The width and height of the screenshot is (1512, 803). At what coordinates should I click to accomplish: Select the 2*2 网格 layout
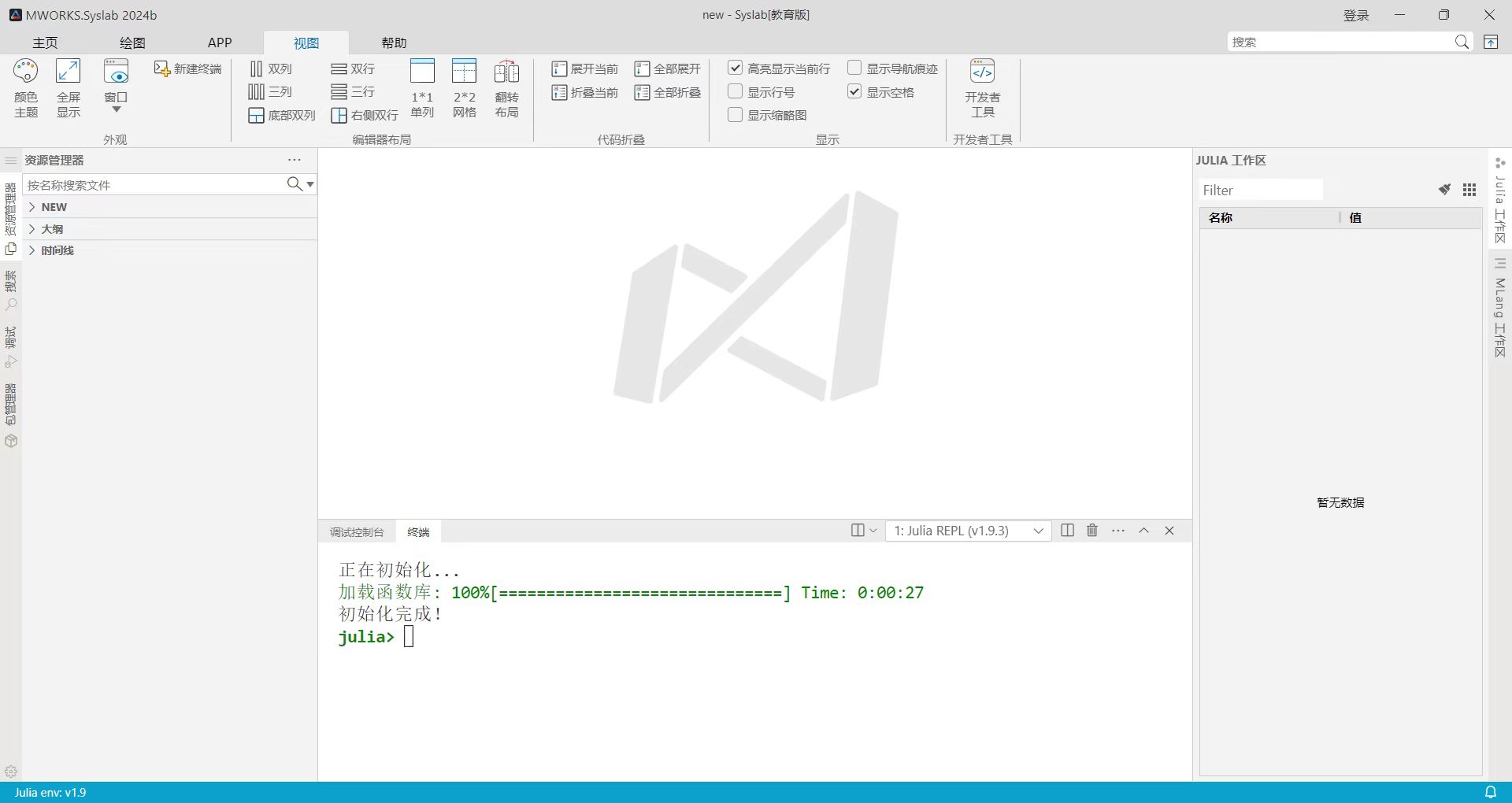465,87
